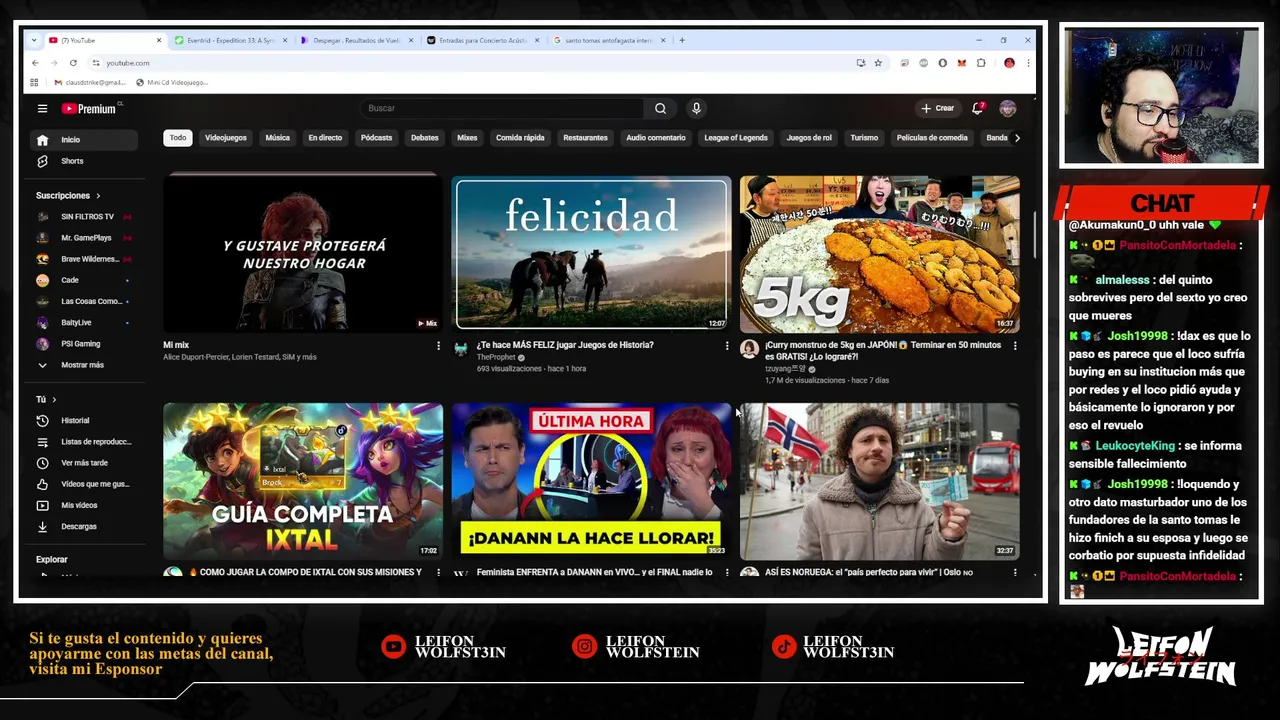Select the Videojuegos filter chip
The height and width of the screenshot is (720, 1280).
click(226, 138)
